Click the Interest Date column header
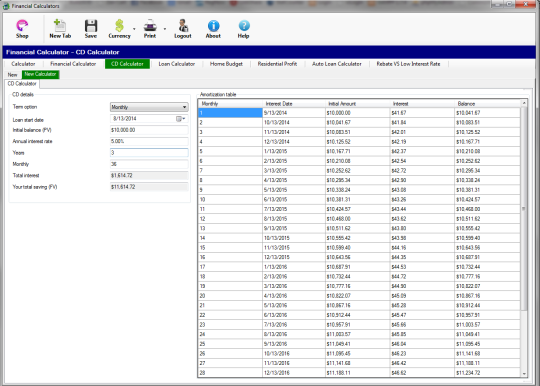Viewport: 540px width, 386px height. (293, 104)
